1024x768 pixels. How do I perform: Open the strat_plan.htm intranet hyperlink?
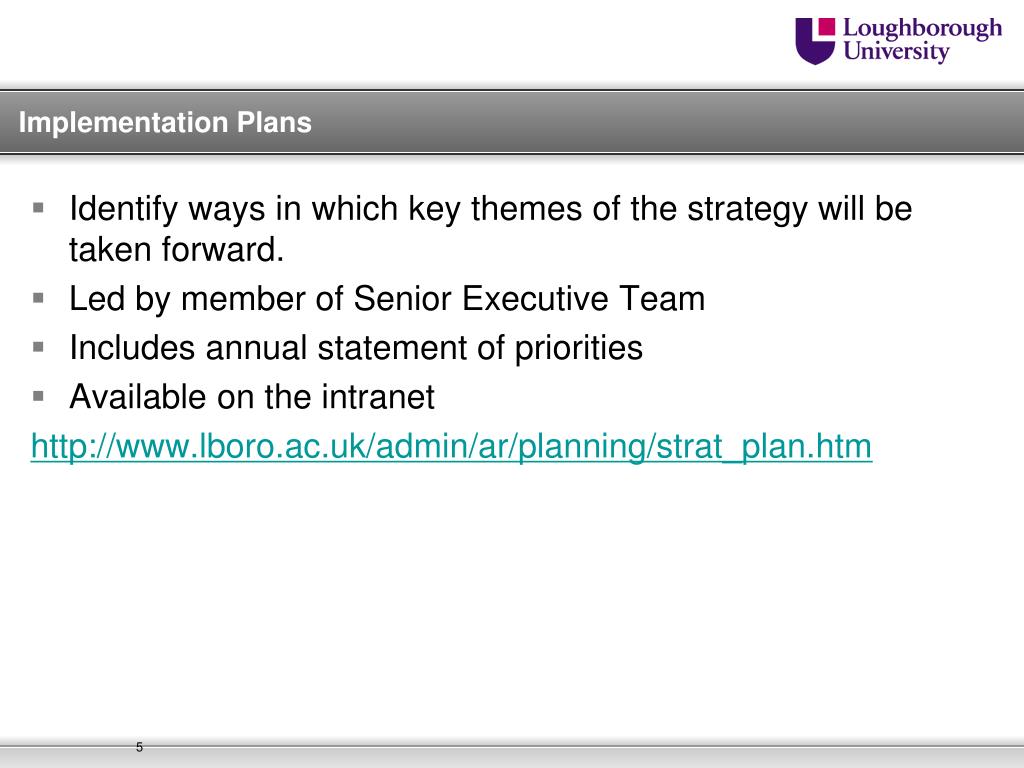[451, 447]
